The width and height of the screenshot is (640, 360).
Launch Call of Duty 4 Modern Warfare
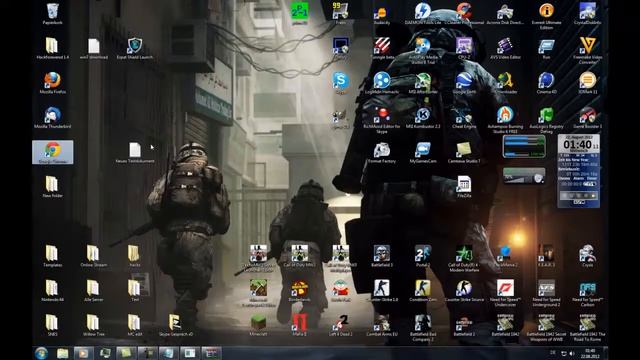(464, 258)
